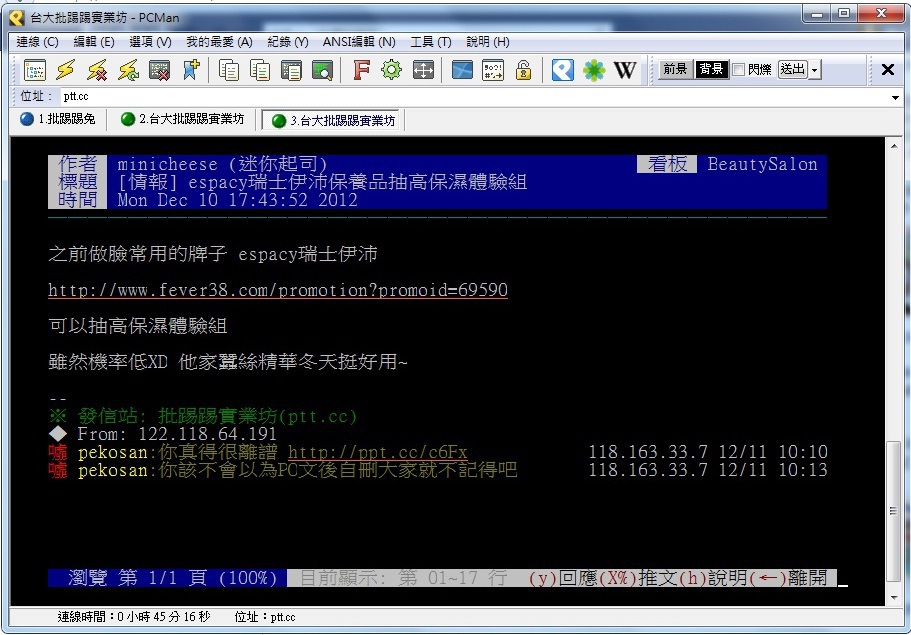Click the (y)回應 reply hint in status line

(563, 577)
